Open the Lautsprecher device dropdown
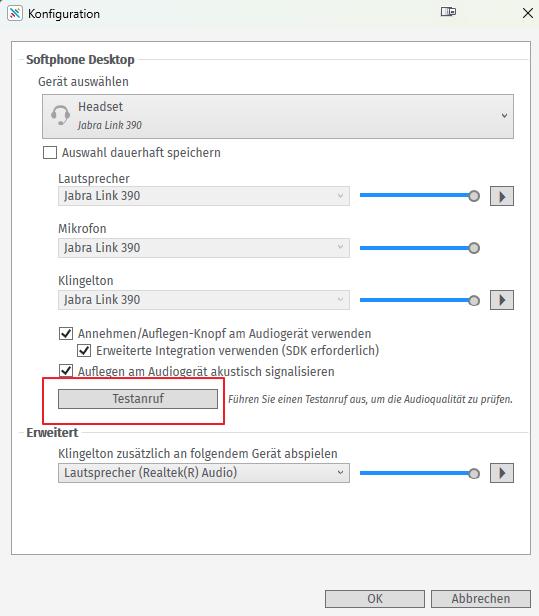 (x=204, y=196)
